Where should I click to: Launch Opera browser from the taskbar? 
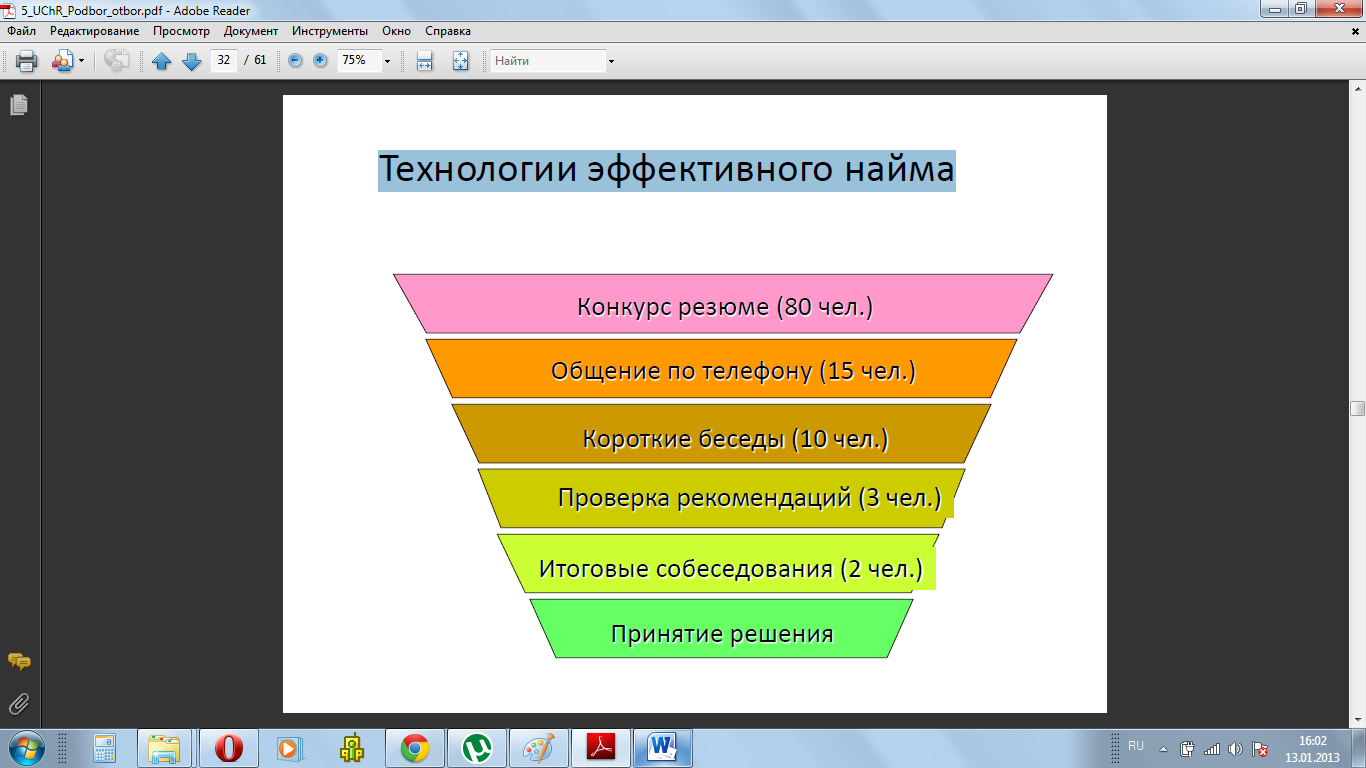(229, 748)
